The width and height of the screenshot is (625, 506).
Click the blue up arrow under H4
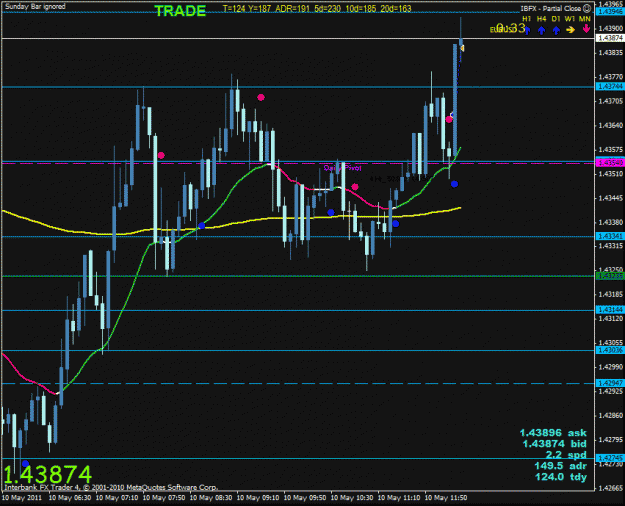click(541, 30)
